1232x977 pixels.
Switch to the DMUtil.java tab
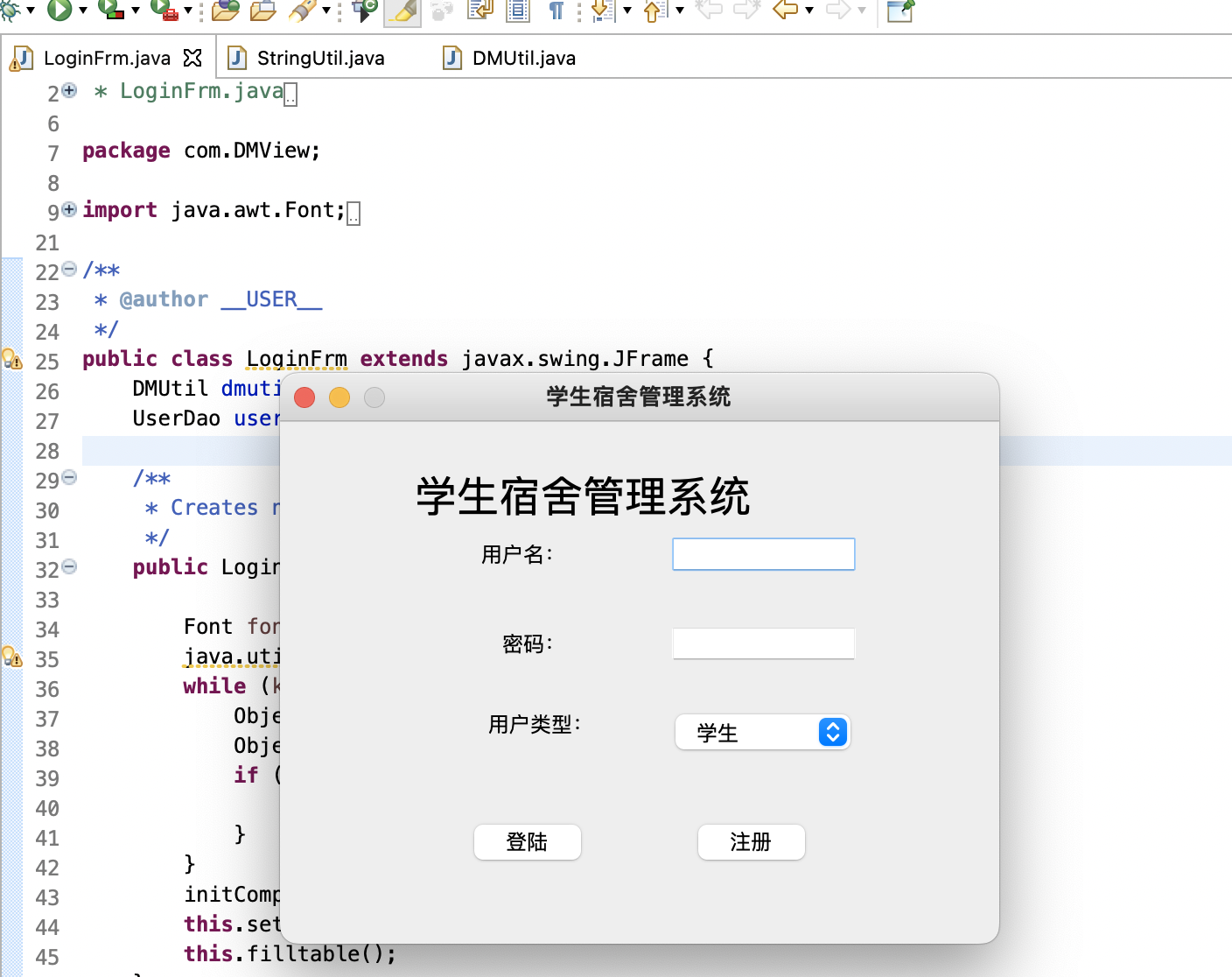tap(523, 58)
